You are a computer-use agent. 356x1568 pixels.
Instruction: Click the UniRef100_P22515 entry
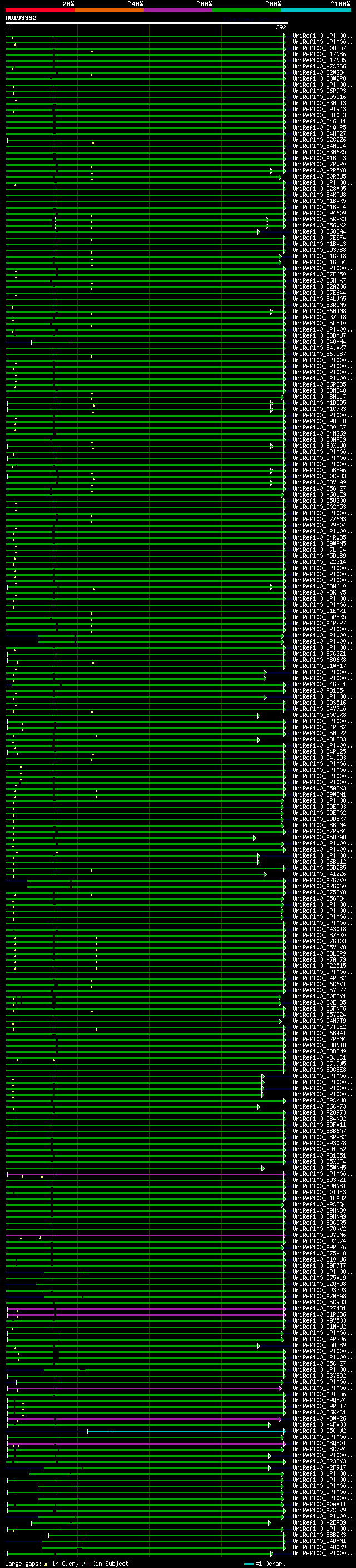click(x=319, y=966)
